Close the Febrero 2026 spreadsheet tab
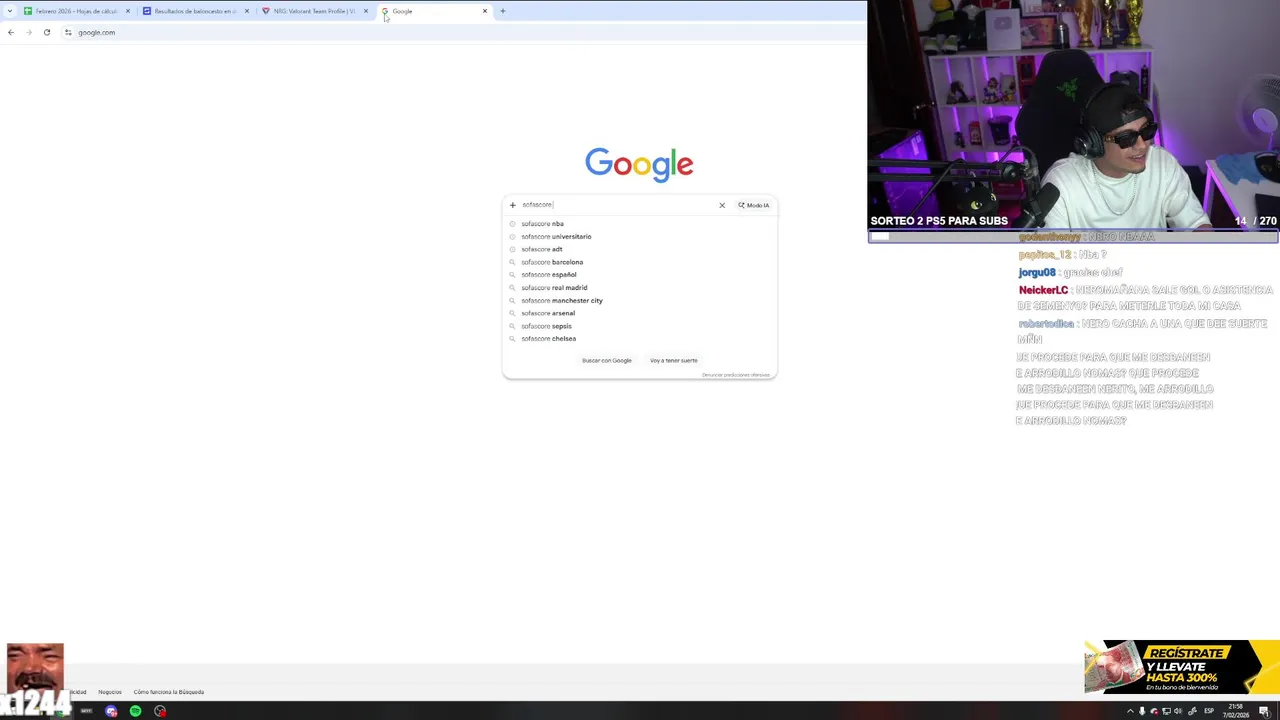The image size is (1280, 720). click(127, 11)
